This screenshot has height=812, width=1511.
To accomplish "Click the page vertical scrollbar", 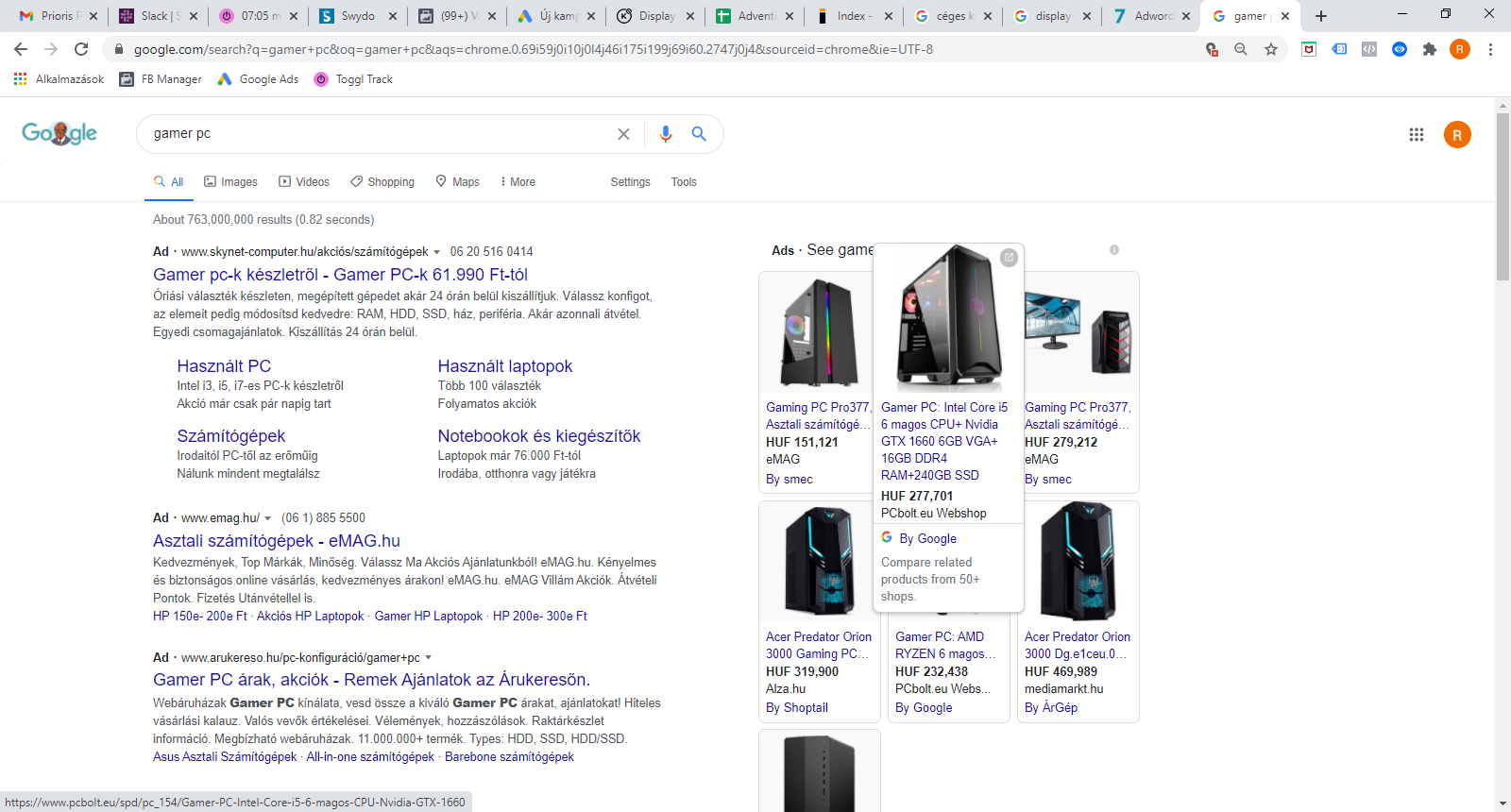I will click(1503, 196).
